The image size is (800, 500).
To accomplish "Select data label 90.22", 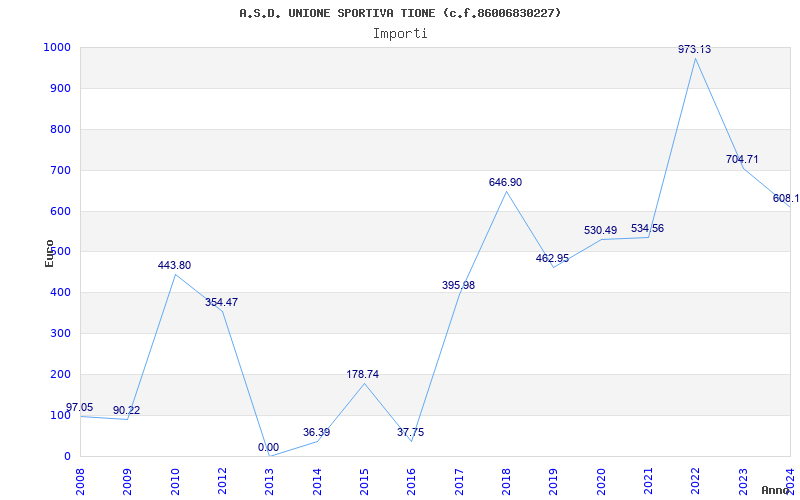I will 127,410.
